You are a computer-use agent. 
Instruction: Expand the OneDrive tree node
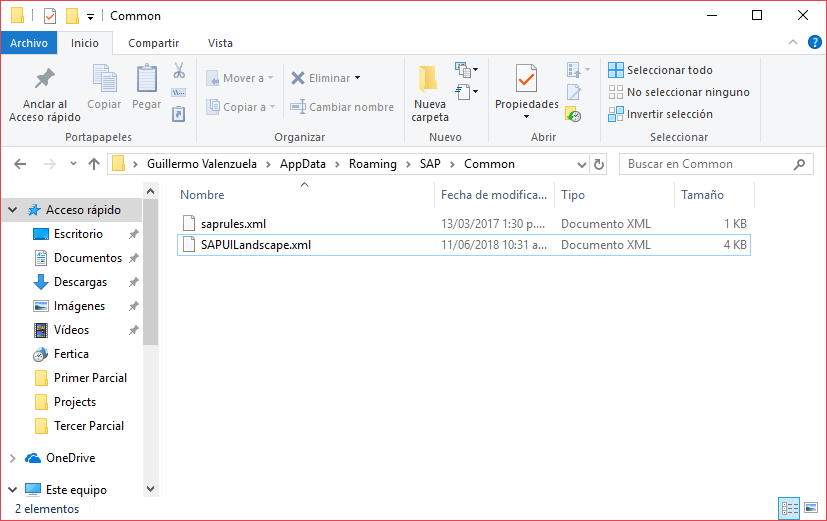pyautogui.click(x=12, y=458)
